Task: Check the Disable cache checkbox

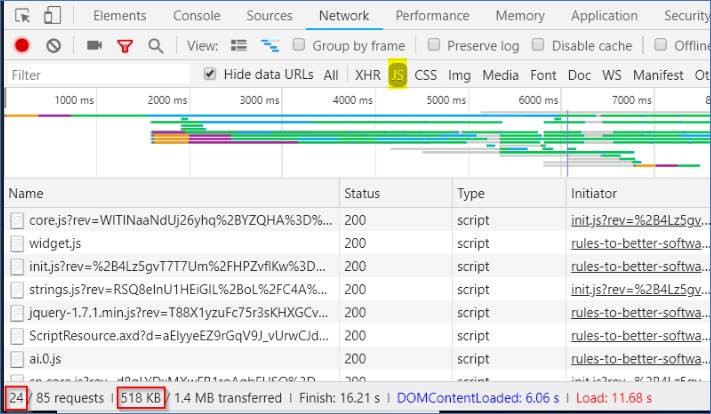Action: click(x=539, y=46)
